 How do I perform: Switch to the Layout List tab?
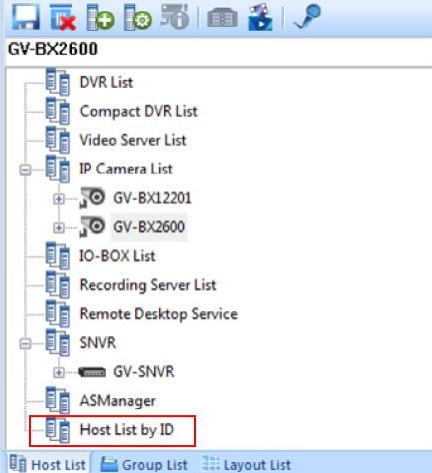tap(247, 464)
